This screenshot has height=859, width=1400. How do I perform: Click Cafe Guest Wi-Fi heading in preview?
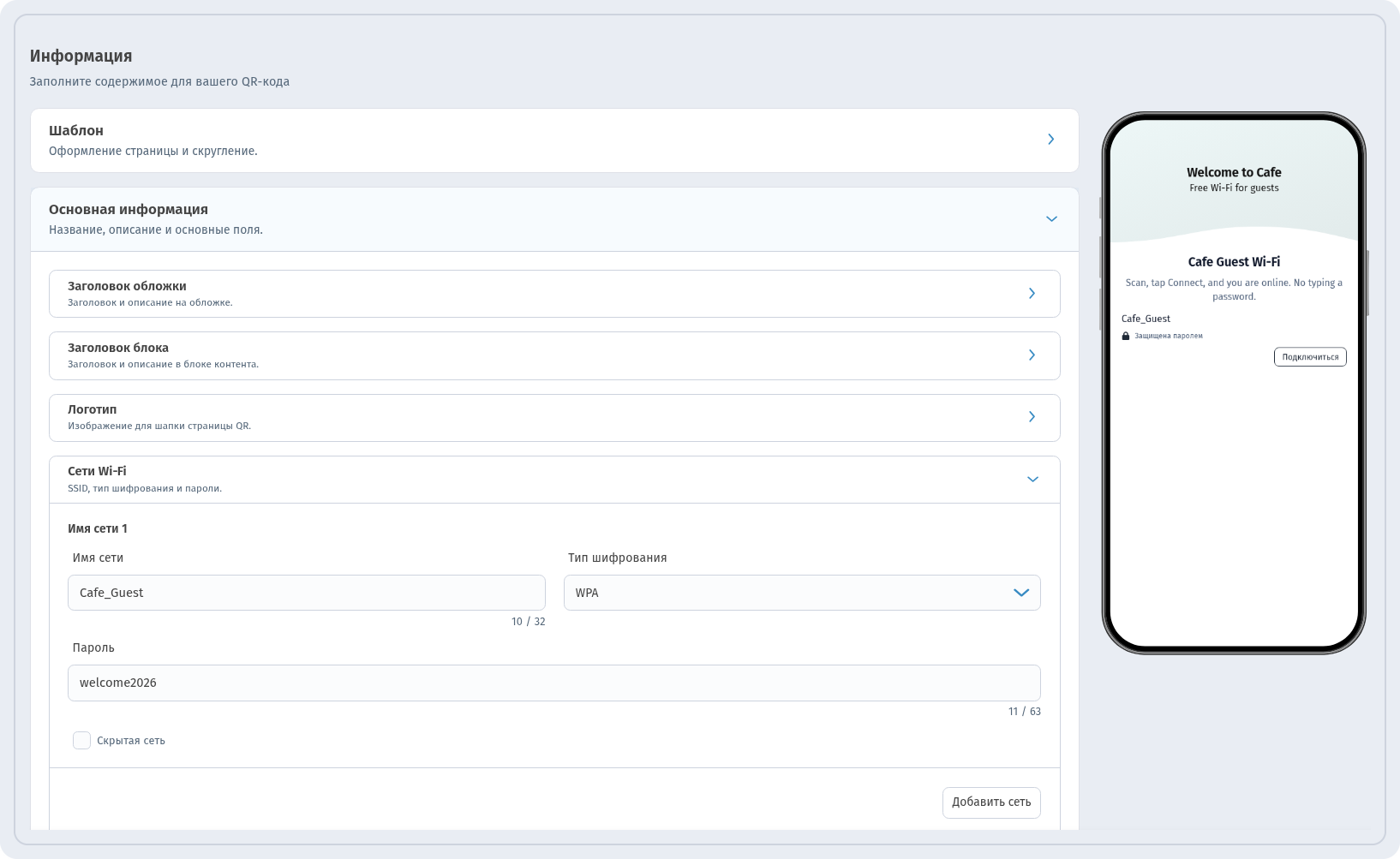tap(1234, 262)
